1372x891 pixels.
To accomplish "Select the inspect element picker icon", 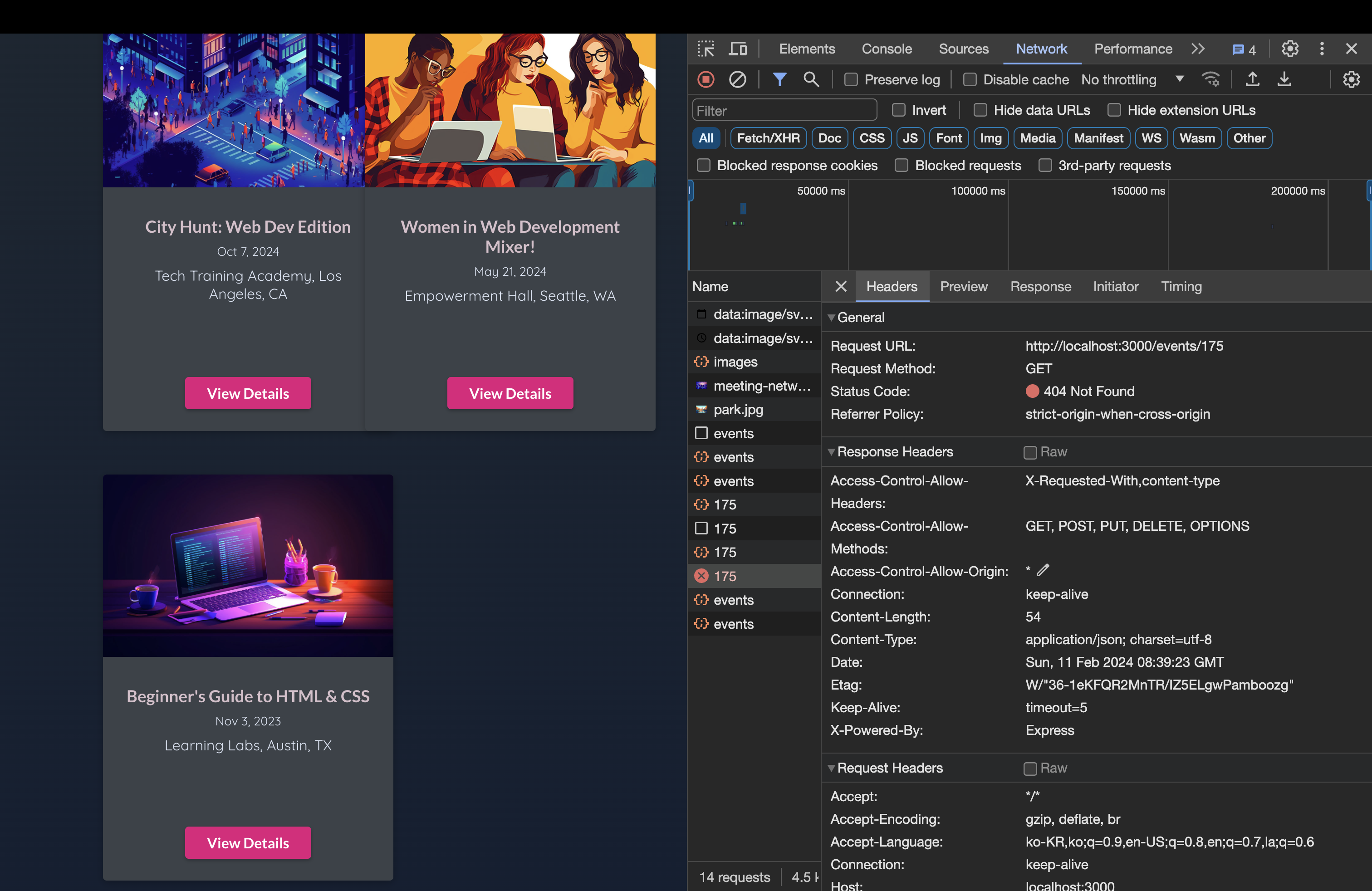I will pos(706,49).
